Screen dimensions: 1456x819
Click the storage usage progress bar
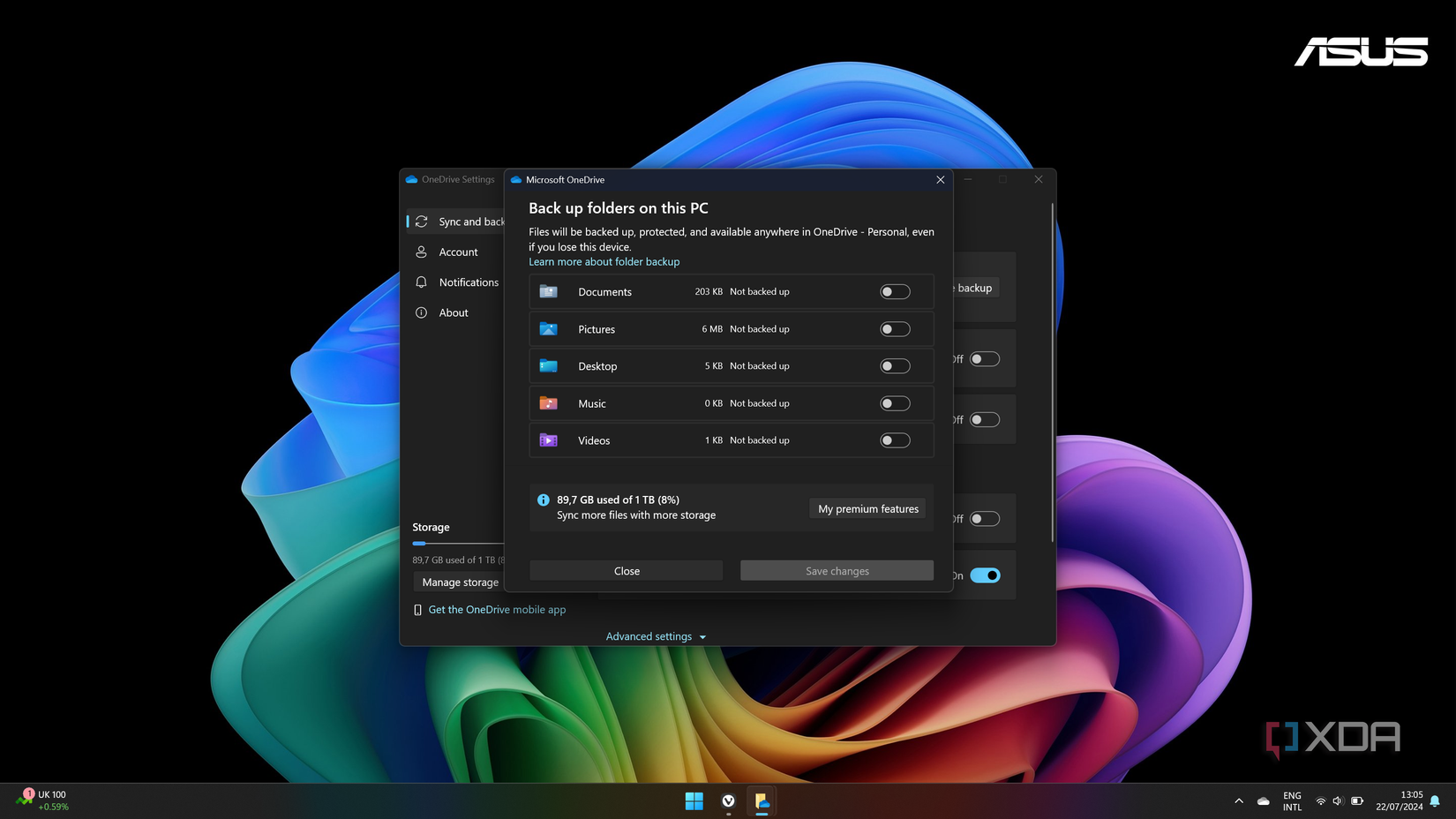tap(457, 544)
